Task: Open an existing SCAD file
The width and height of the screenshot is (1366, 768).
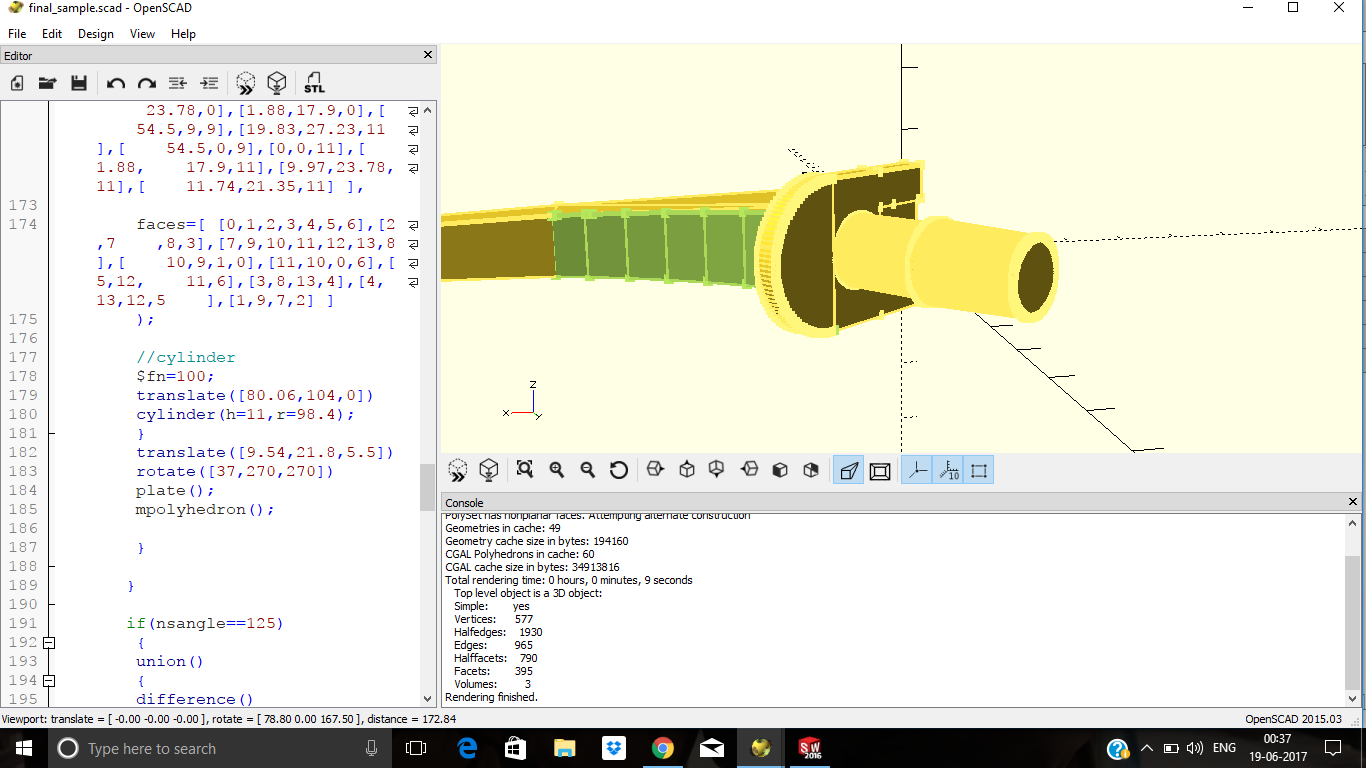Action: pyautogui.click(x=47, y=83)
